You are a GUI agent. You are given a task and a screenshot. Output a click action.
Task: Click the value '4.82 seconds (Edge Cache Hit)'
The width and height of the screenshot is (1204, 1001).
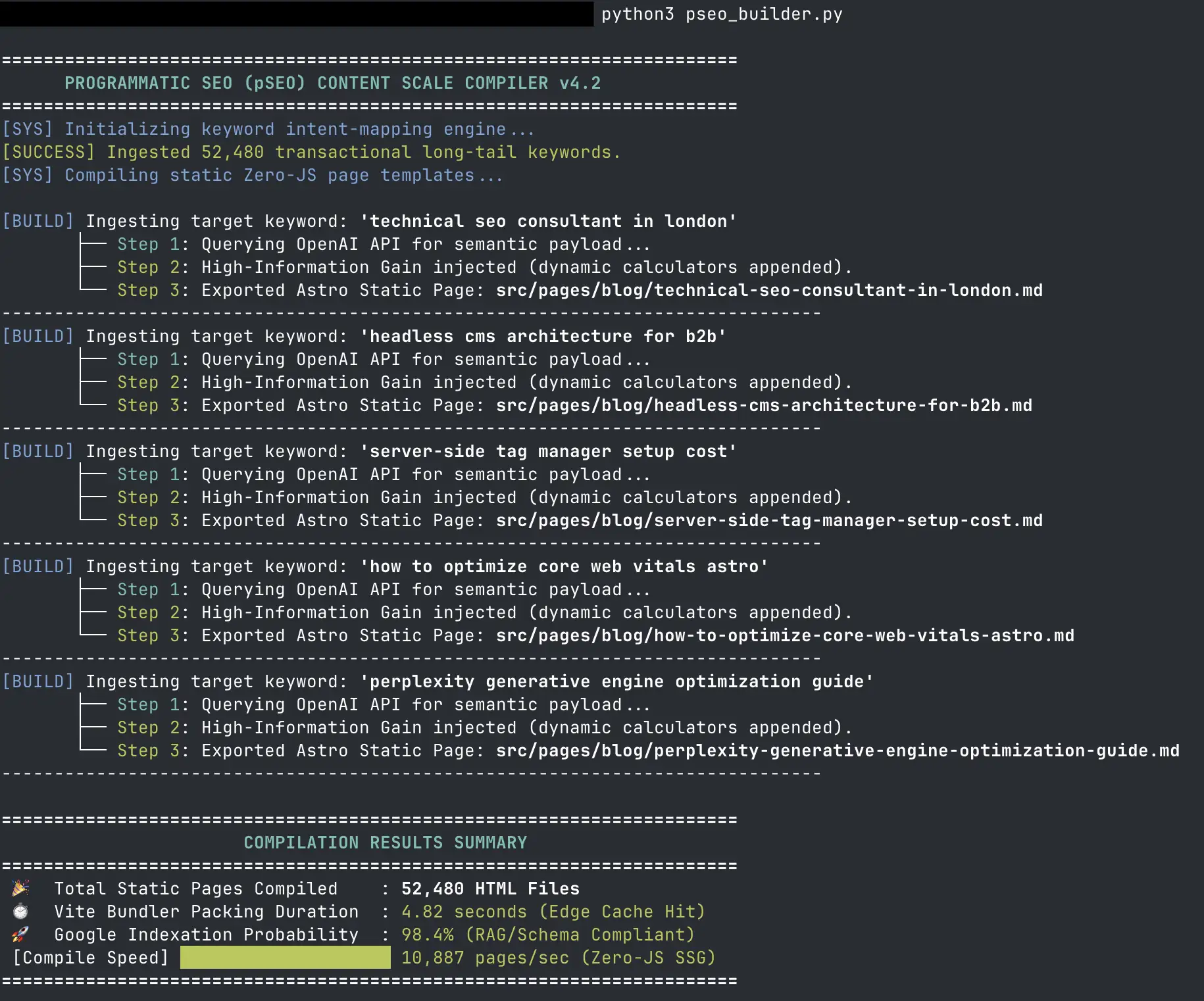(553, 912)
